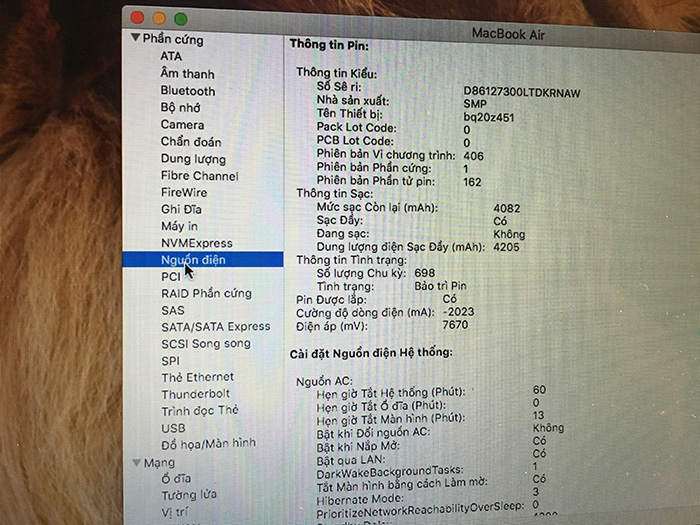Open USB device information
The height and width of the screenshot is (525, 700).
click(x=173, y=428)
